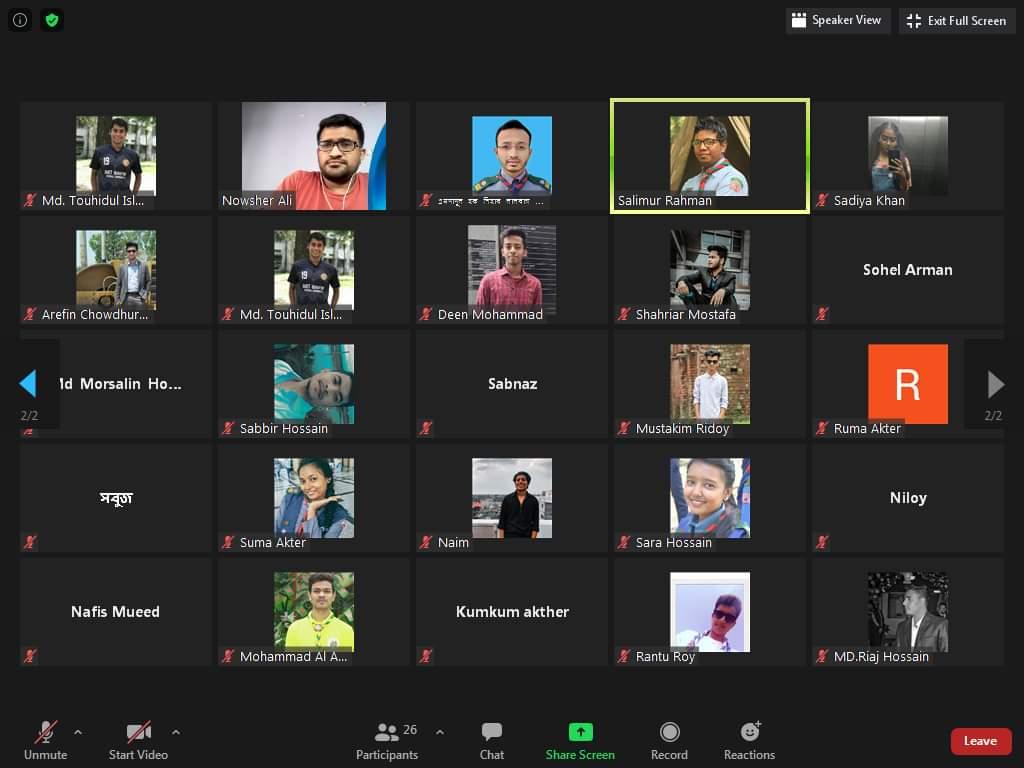Switch to Speaker View

pos(837,20)
